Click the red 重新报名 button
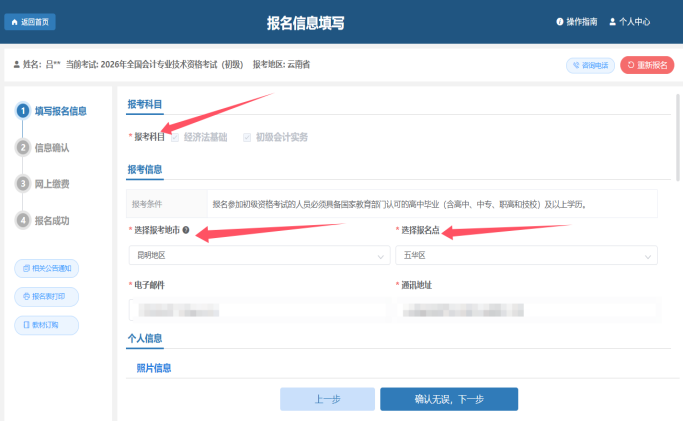The height and width of the screenshot is (421, 684). click(647, 65)
